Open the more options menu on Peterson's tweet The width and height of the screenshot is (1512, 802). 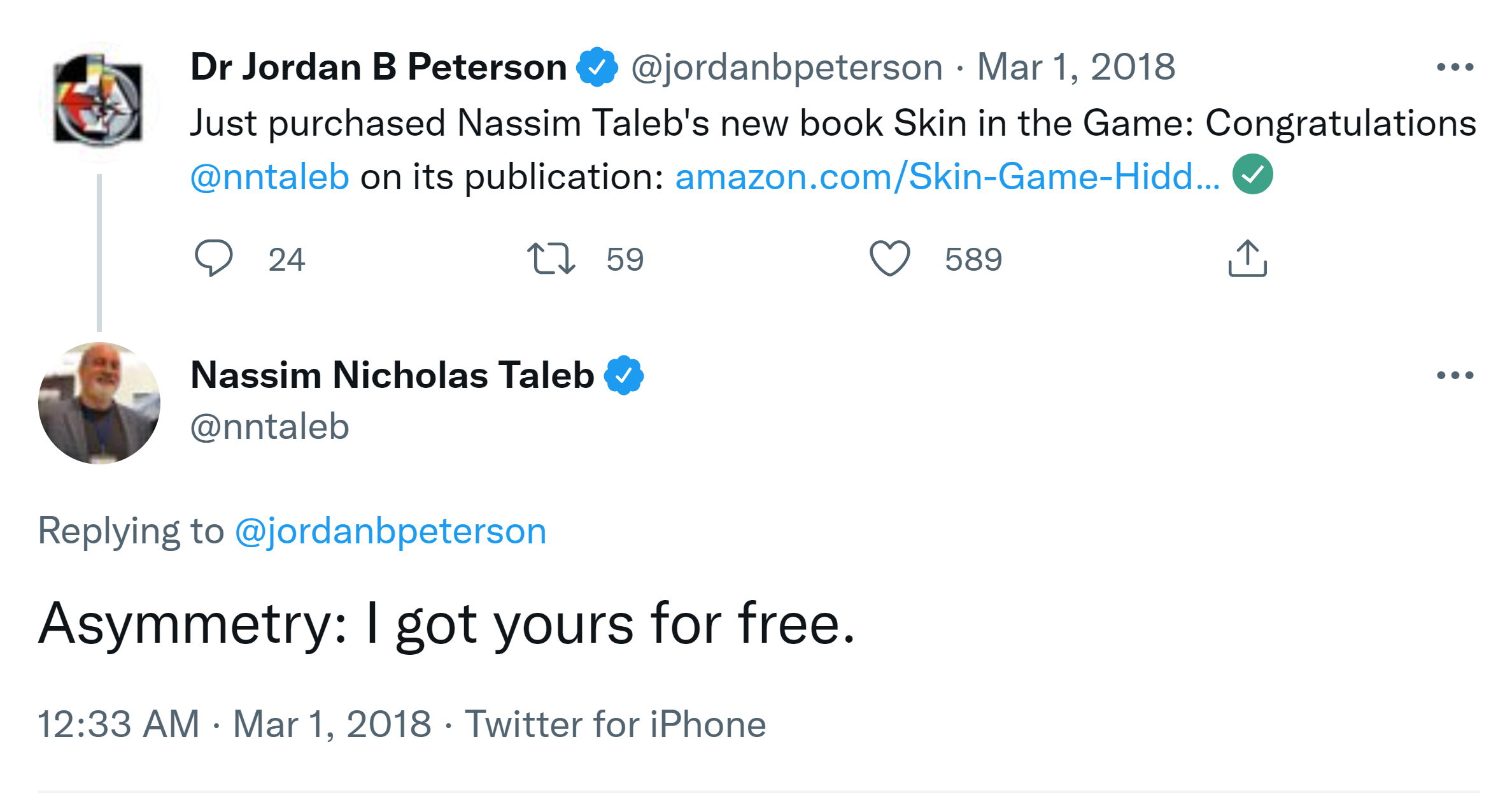1455,67
